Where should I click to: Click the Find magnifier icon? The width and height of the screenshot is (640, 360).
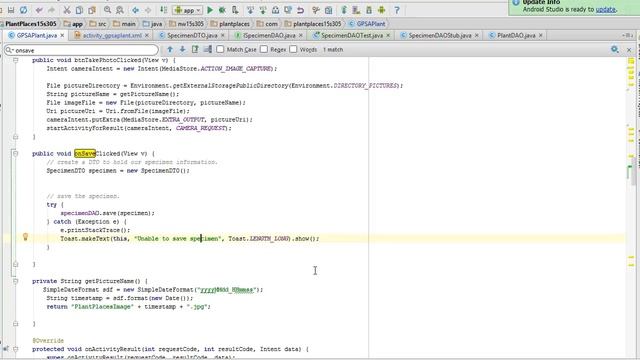107,10
